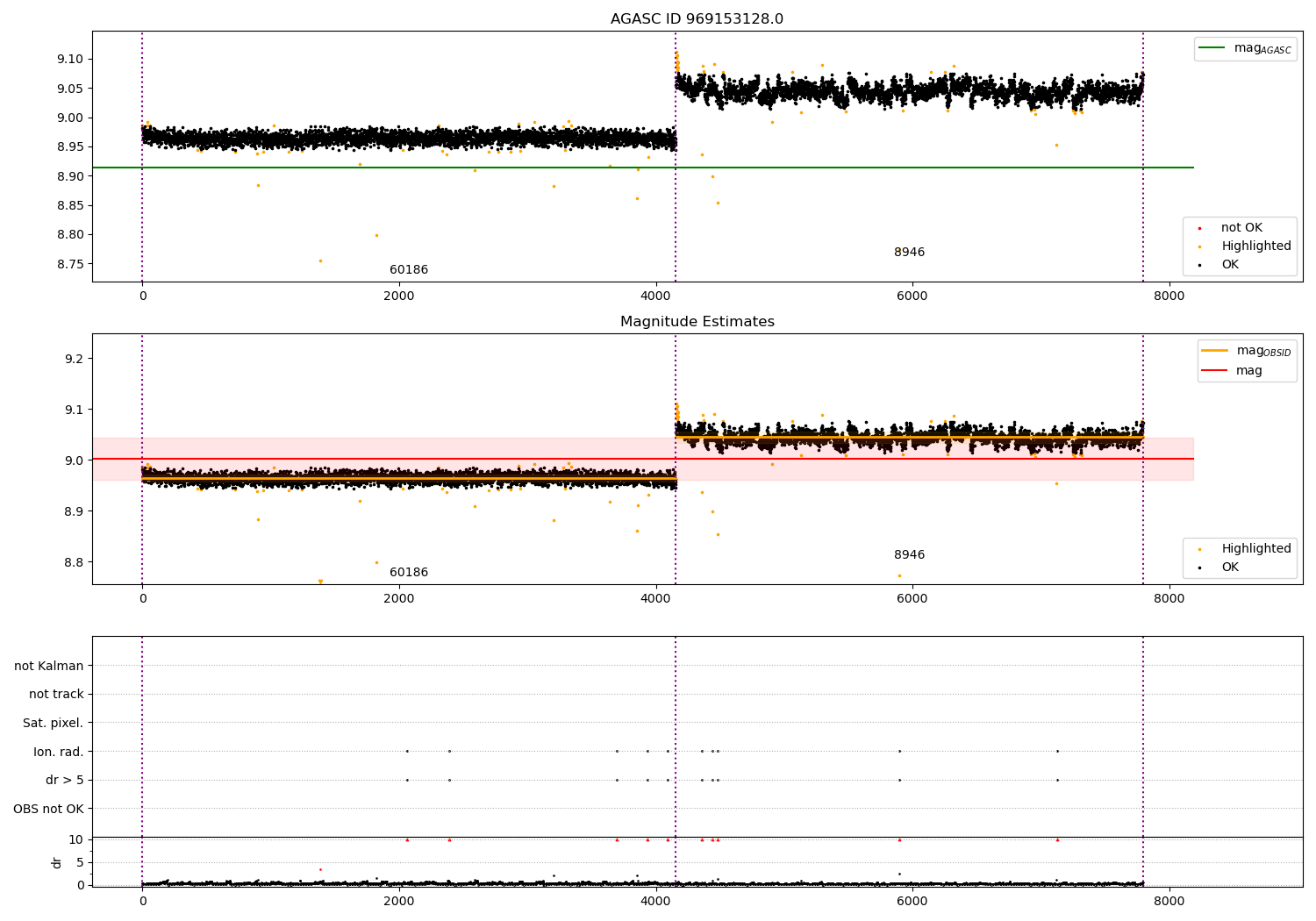
Task: Click the 9.2 y-axis tick in middle plot
Action: (x=74, y=360)
